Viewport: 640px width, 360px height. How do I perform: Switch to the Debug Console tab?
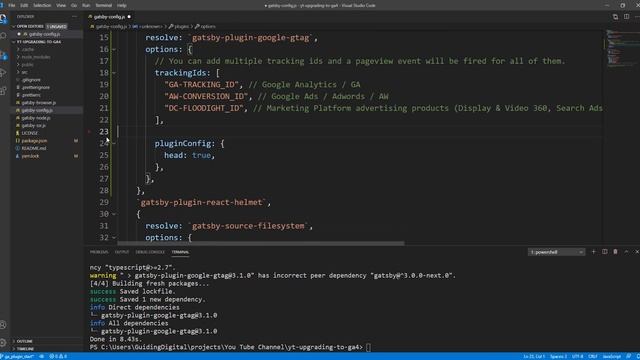click(x=150, y=252)
